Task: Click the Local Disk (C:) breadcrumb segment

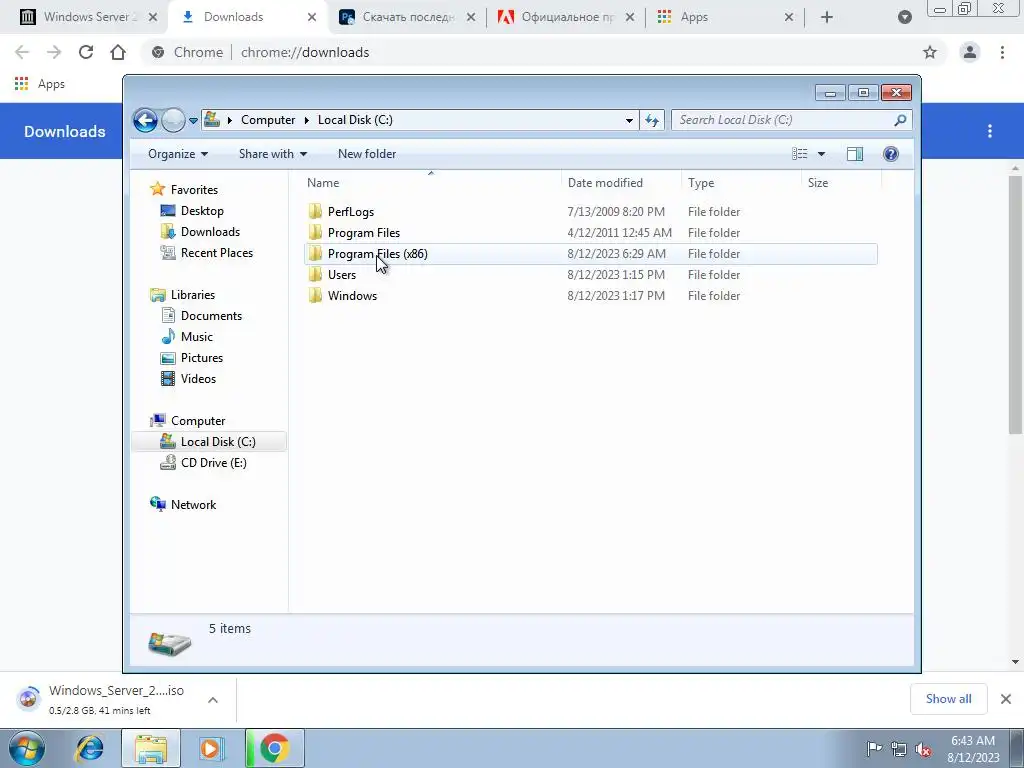Action: click(x=355, y=120)
